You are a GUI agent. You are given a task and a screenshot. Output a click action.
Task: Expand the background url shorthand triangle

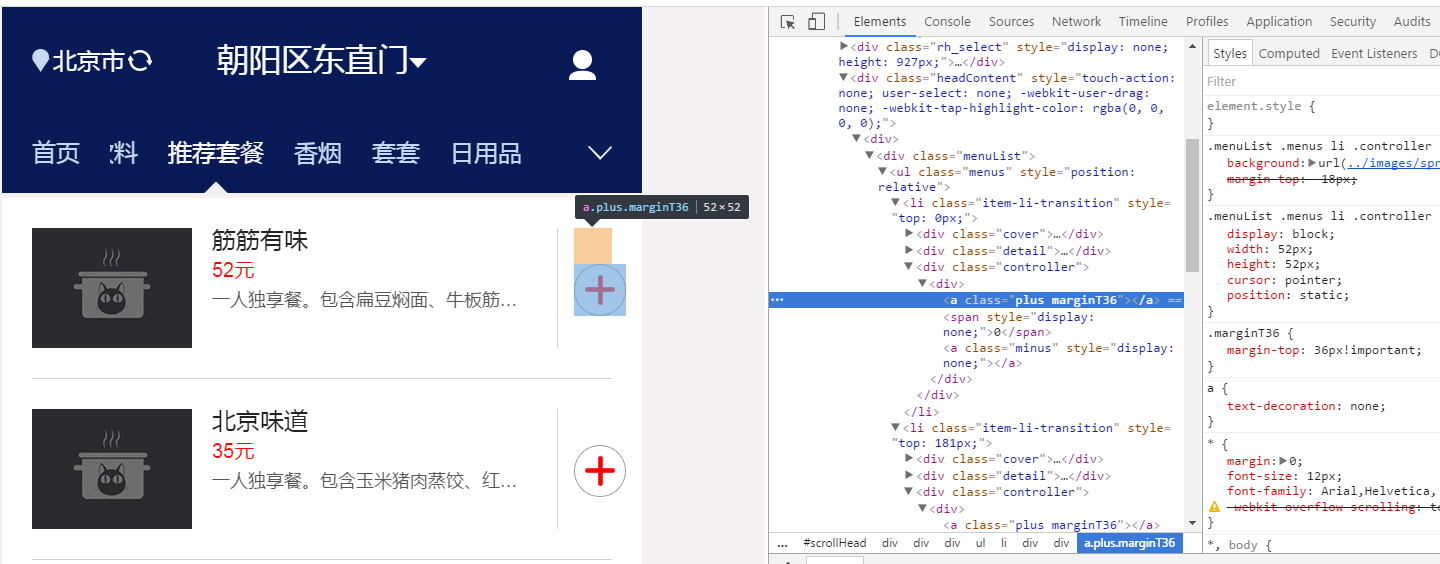point(1312,163)
